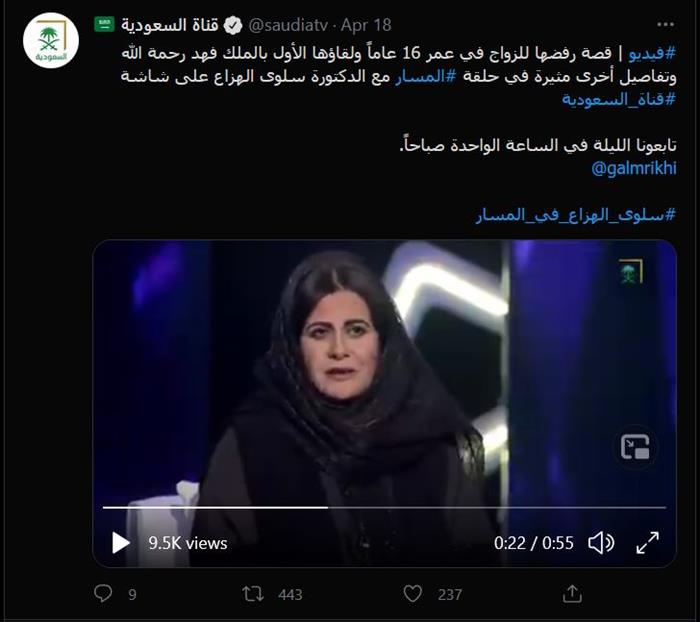Play the tweet video
This screenshot has height=622, width=700.
coord(121,543)
